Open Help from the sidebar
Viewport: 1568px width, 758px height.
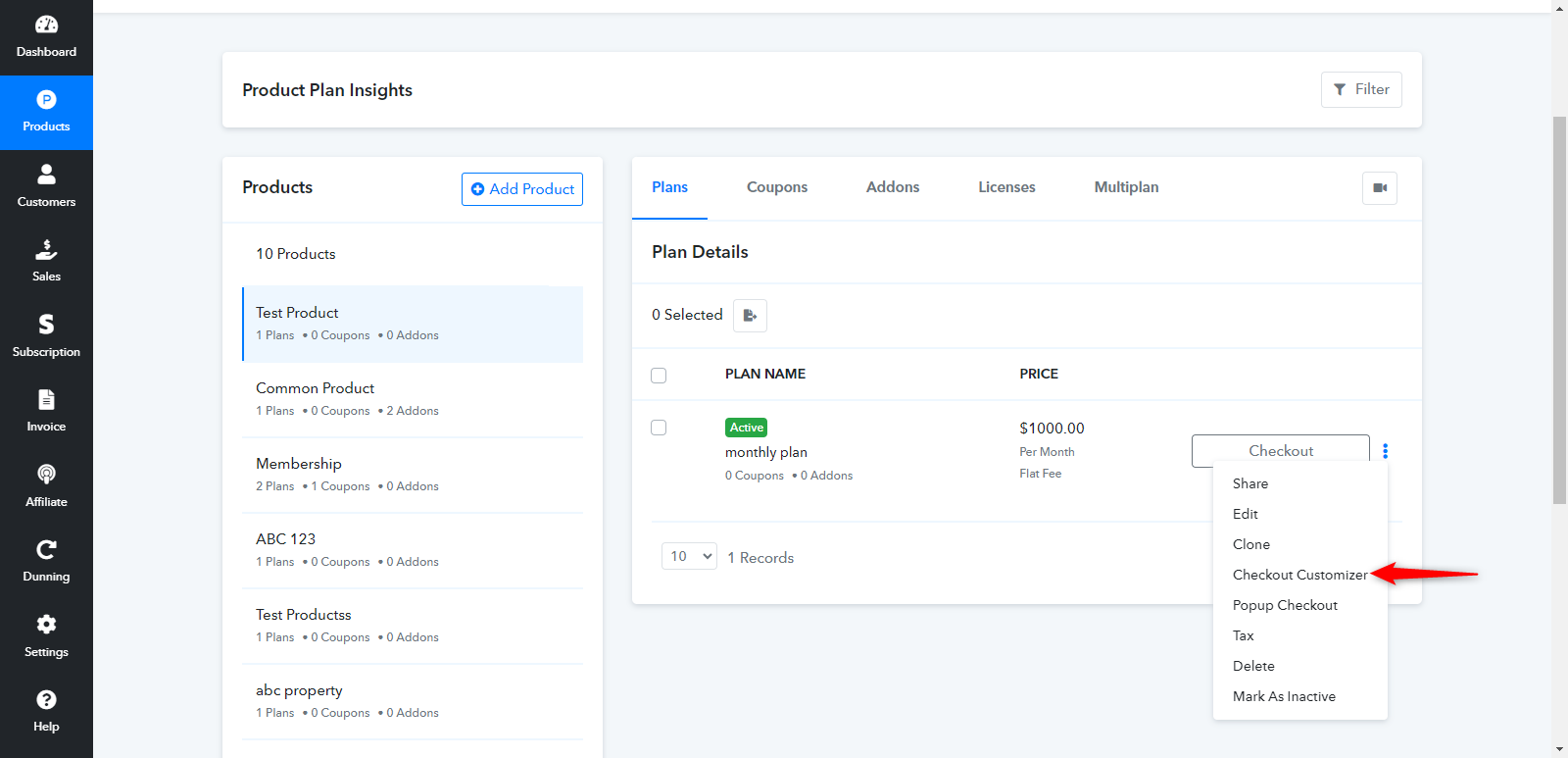(x=46, y=713)
